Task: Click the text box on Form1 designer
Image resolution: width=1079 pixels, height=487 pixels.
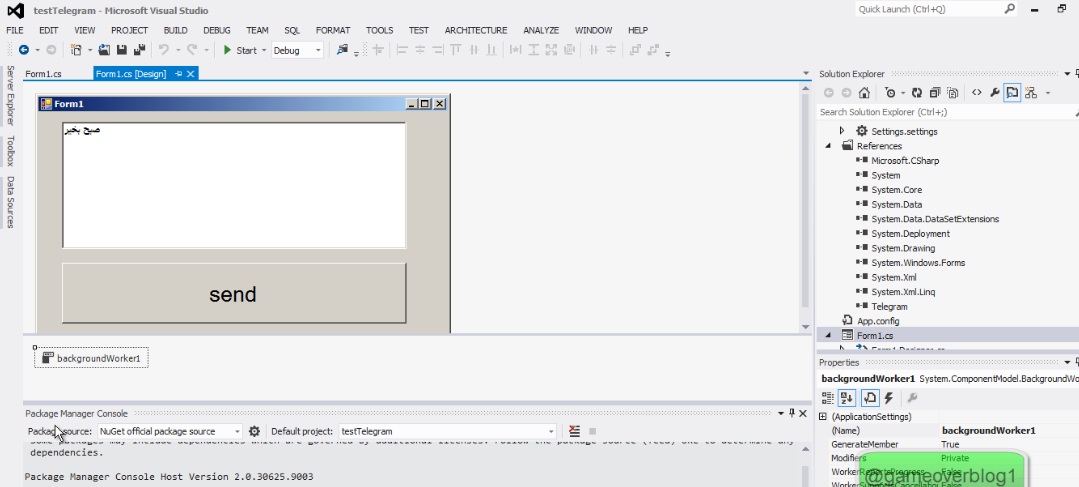Action: (234, 185)
